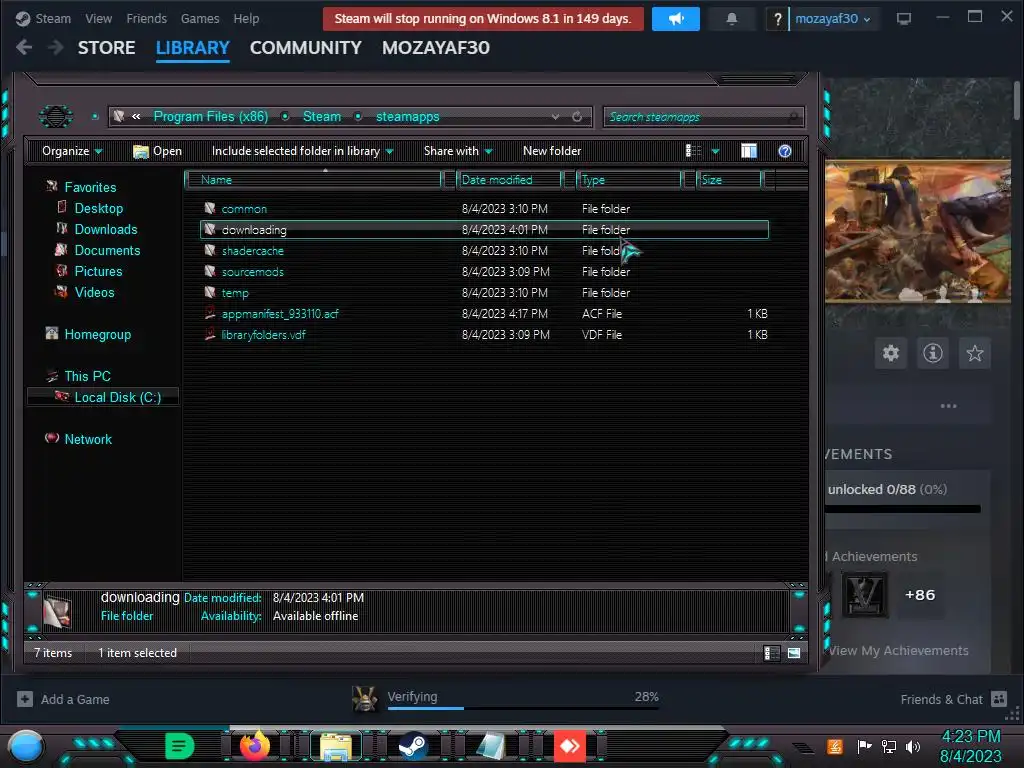The height and width of the screenshot is (768, 1024).
Task: Sort by the Name column header
Action: [x=313, y=180]
